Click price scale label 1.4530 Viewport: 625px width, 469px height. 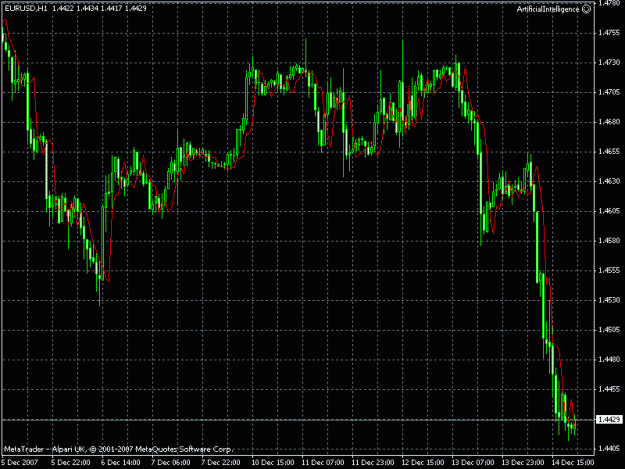tap(609, 300)
